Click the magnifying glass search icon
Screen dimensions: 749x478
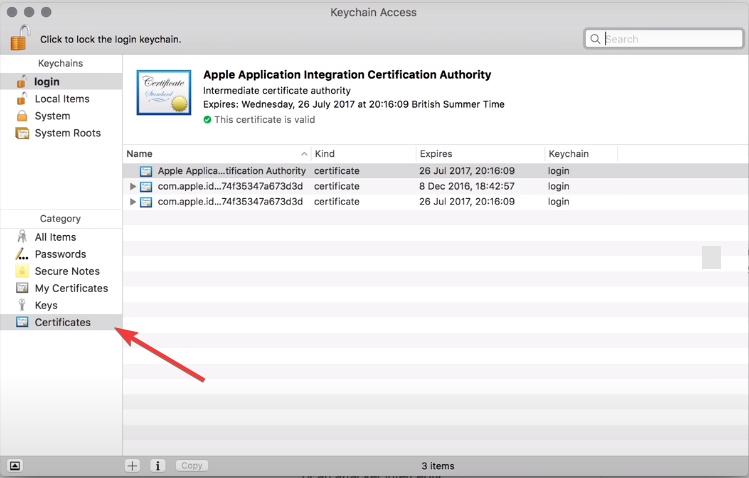(595, 39)
